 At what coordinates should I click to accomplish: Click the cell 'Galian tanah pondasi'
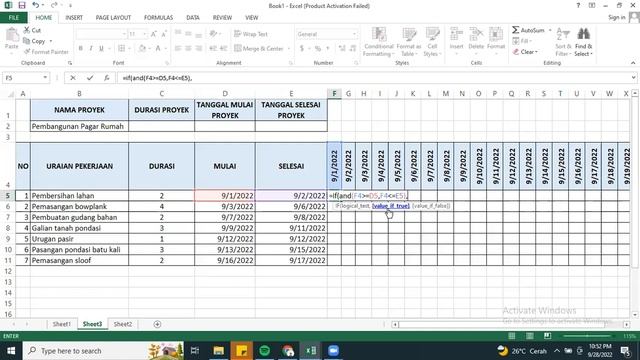coord(79,228)
